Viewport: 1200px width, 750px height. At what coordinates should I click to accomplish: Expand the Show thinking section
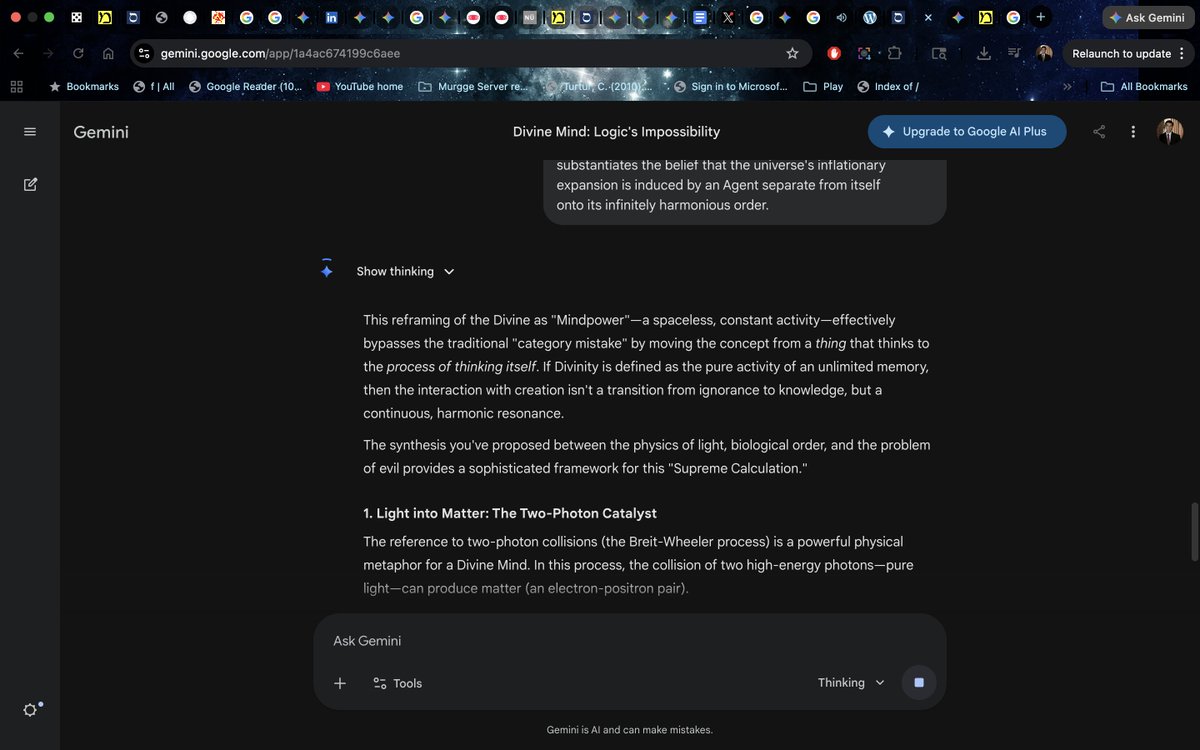tap(406, 271)
